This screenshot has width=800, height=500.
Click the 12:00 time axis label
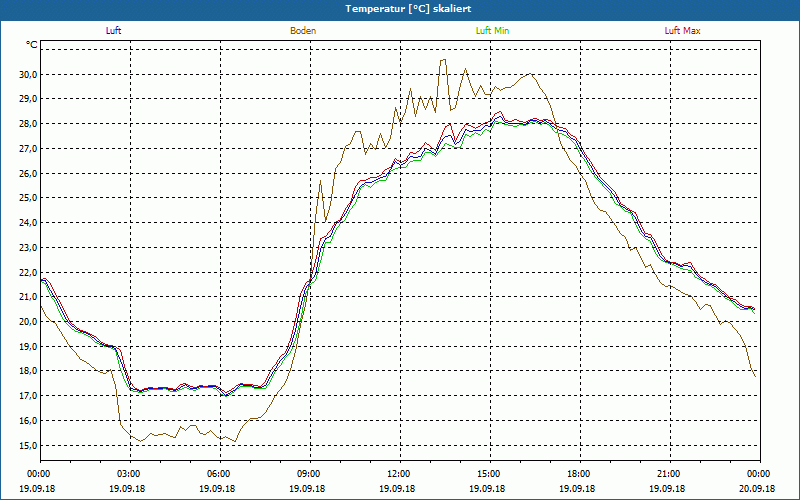coord(400,474)
